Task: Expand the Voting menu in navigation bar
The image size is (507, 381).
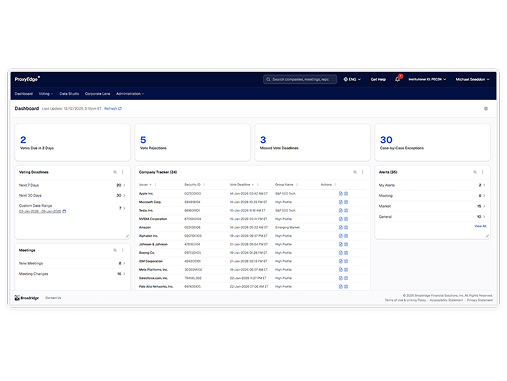Action: tap(46, 94)
